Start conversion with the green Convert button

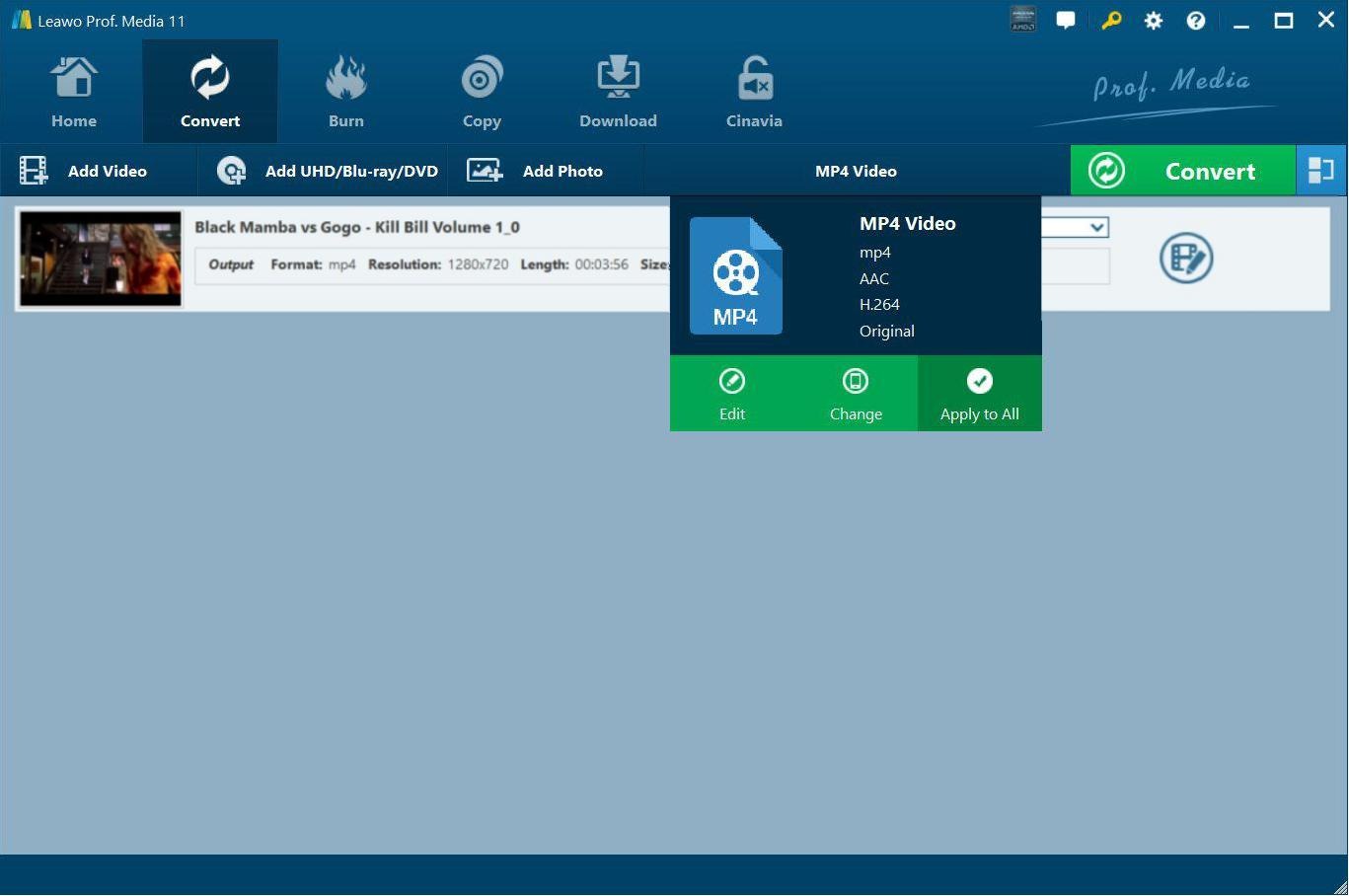coord(1182,171)
